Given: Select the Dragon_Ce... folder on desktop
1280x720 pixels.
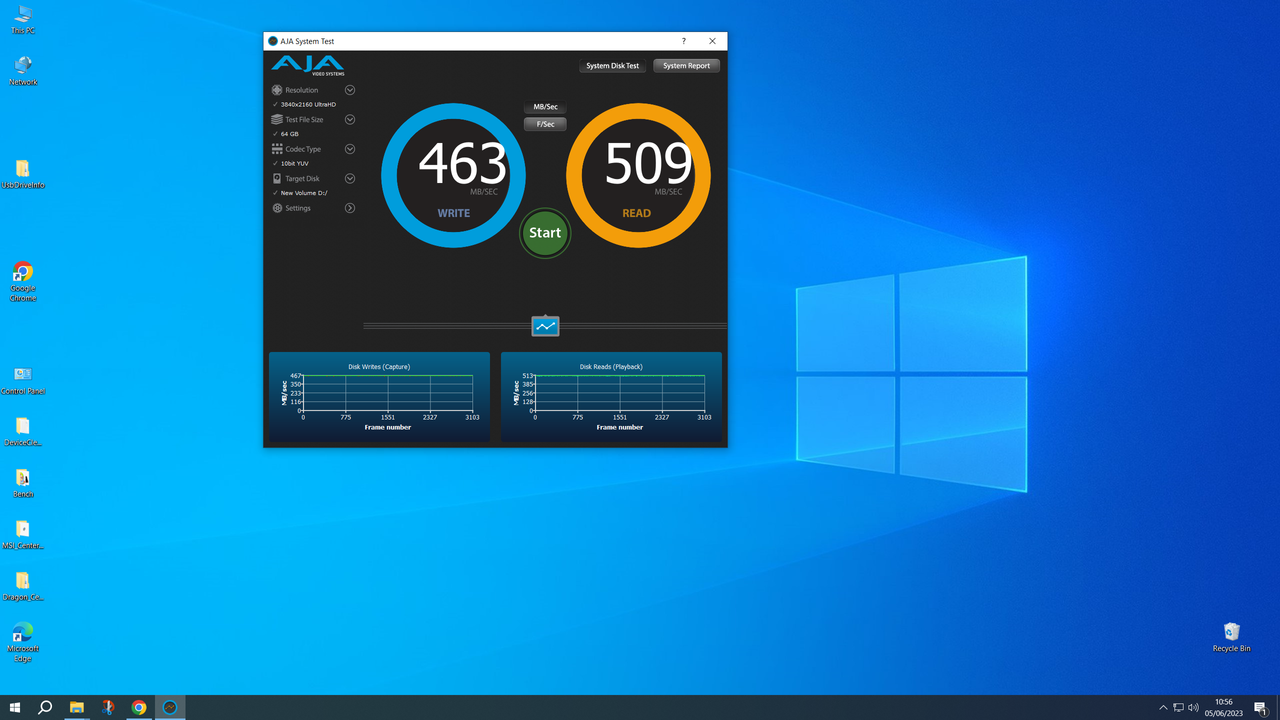Looking at the screenshot, I should click(23, 586).
